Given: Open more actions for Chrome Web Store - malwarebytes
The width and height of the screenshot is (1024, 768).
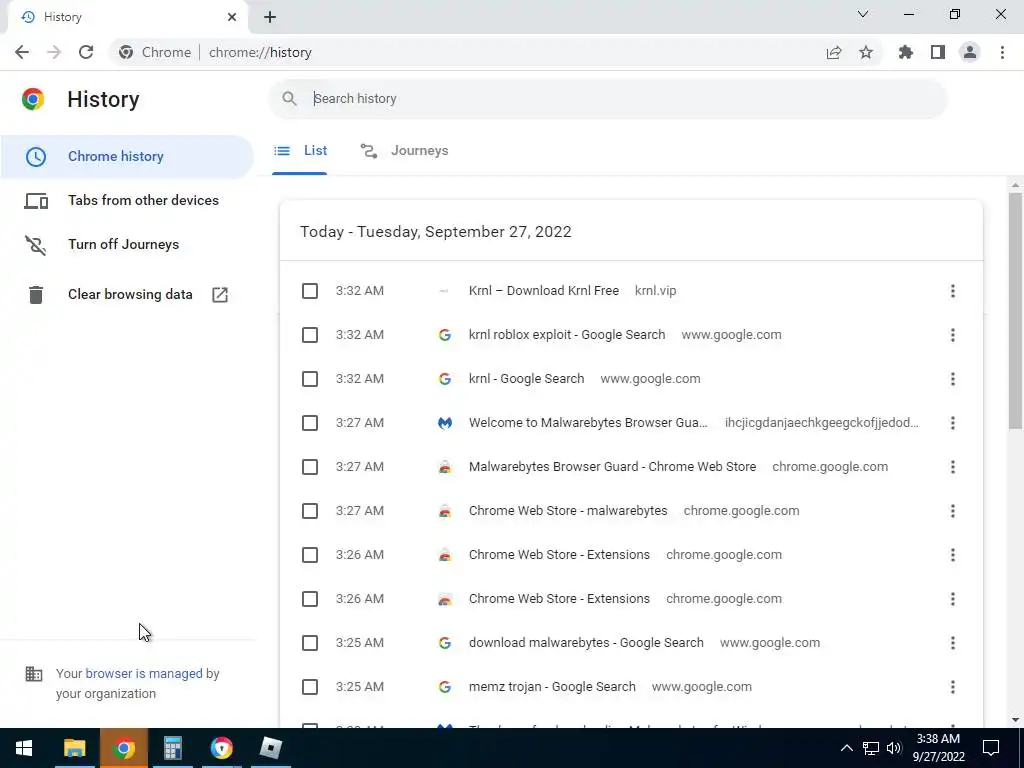Looking at the screenshot, I should pyautogui.click(x=953, y=511).
